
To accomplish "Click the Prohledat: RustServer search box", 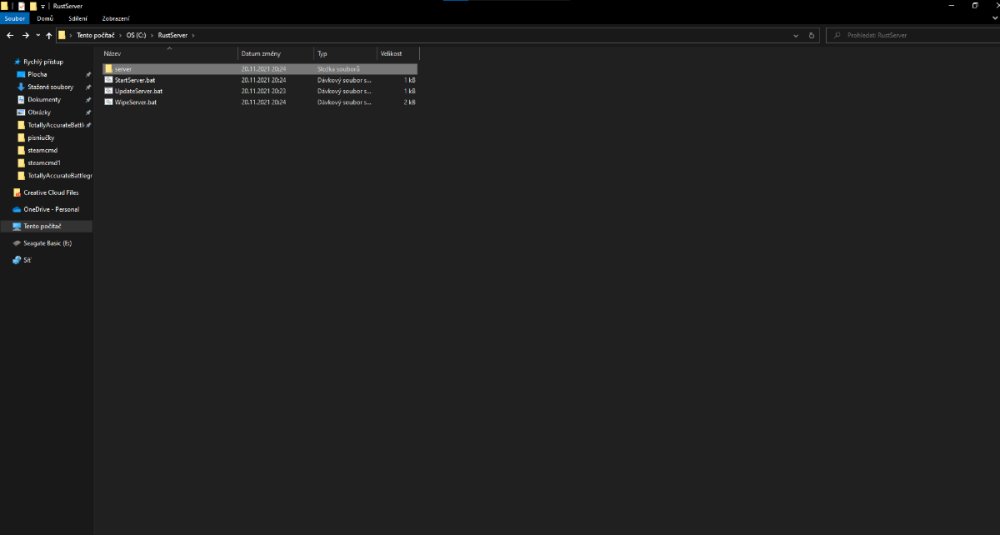I will (x=910, y=35).
